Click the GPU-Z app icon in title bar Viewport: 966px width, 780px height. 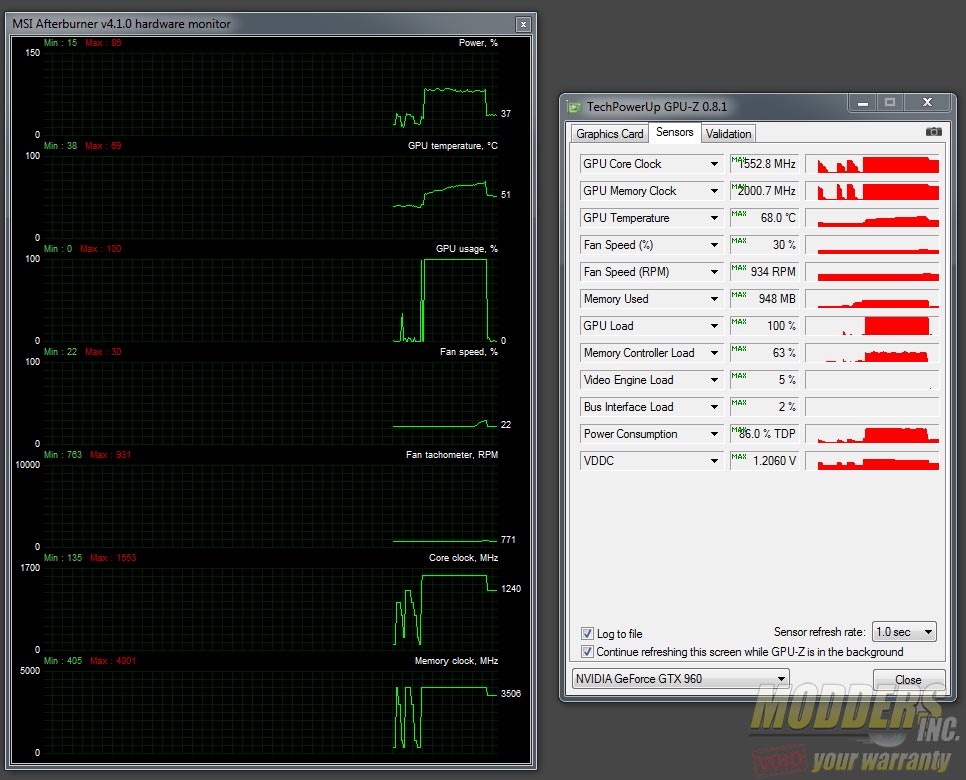click(x=574, y=107)
